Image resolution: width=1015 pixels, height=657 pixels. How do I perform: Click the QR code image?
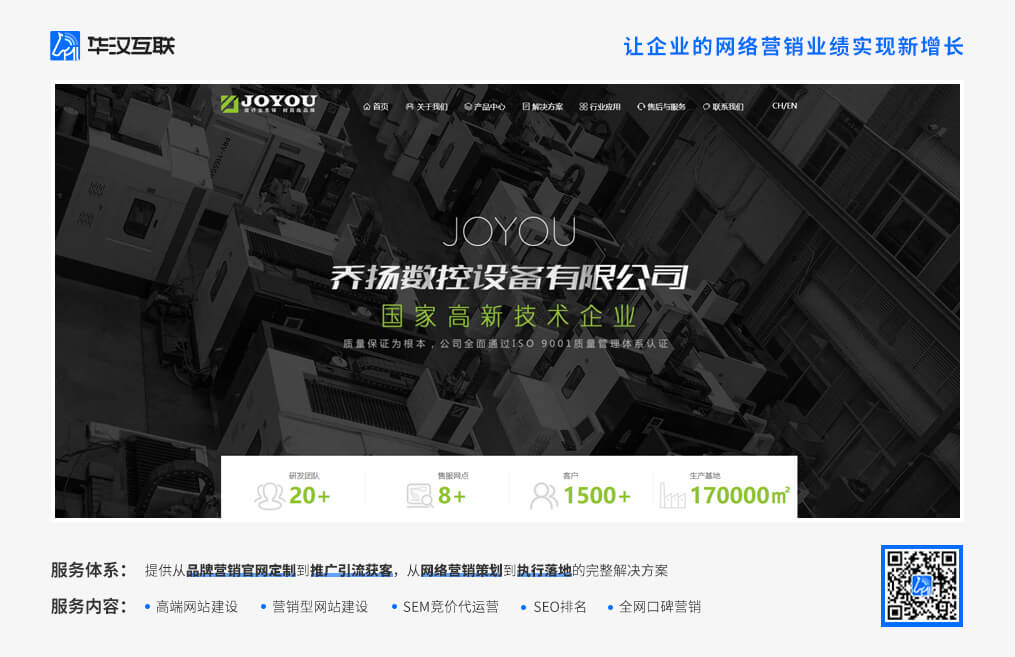point(922,586)
